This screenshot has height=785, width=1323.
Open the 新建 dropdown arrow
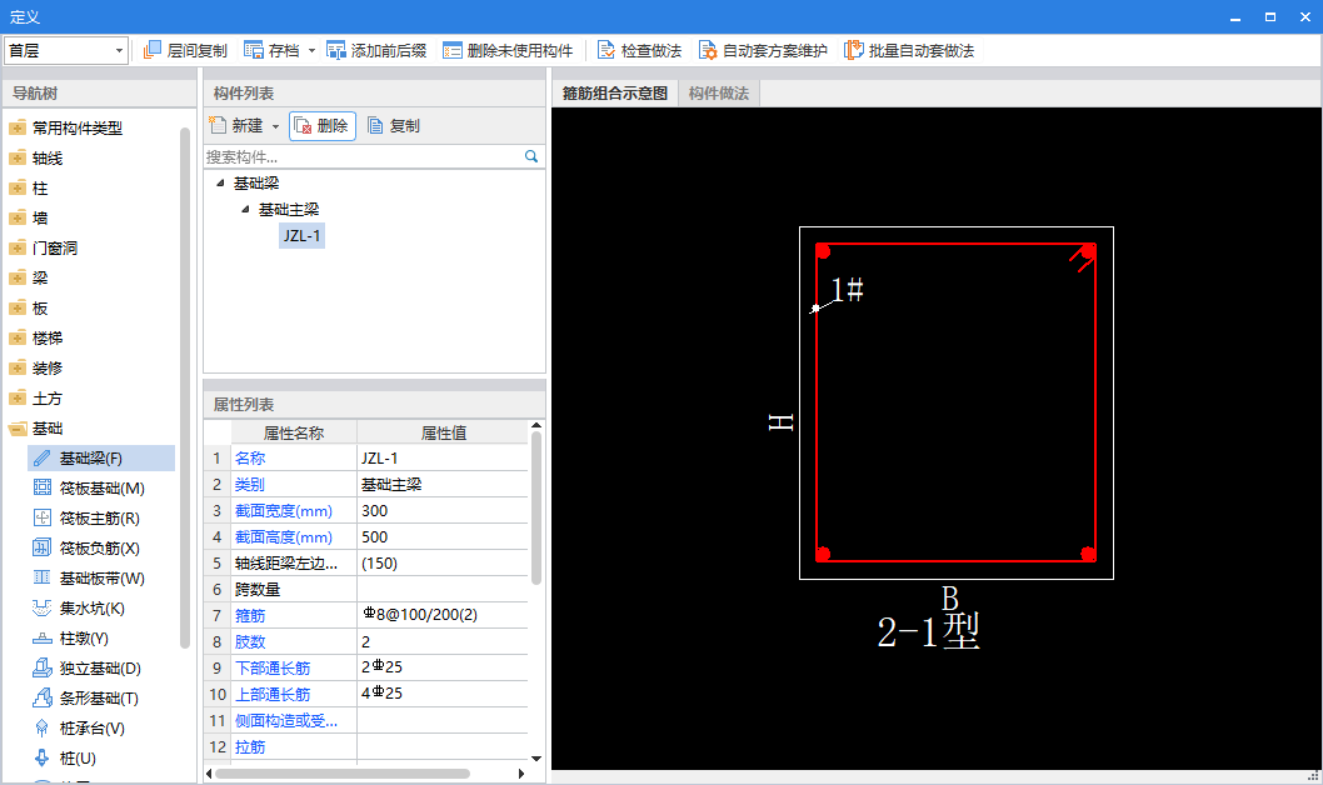(x=276, y=127)
